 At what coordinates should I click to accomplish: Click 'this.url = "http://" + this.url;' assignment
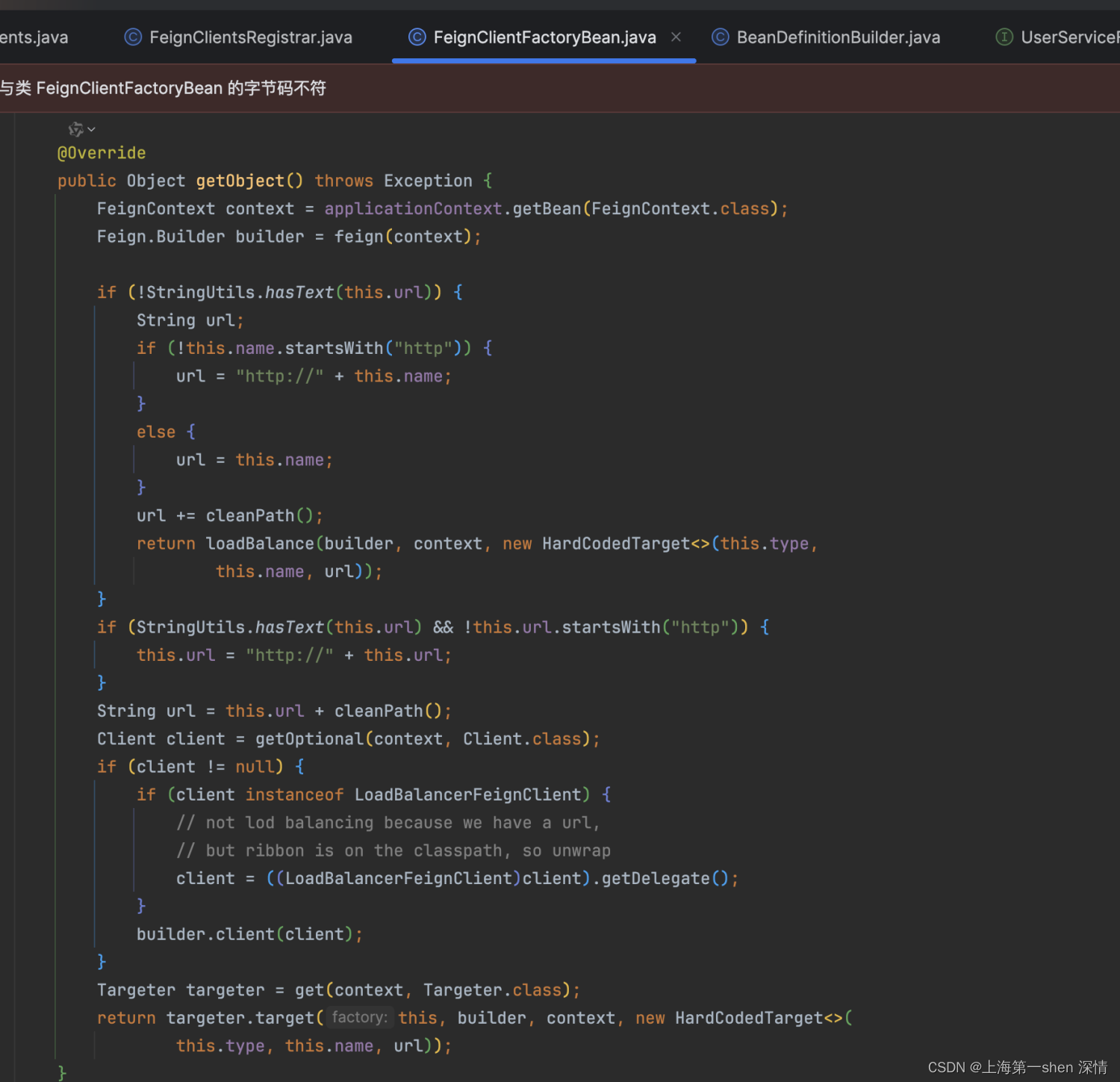coord(294,656)
